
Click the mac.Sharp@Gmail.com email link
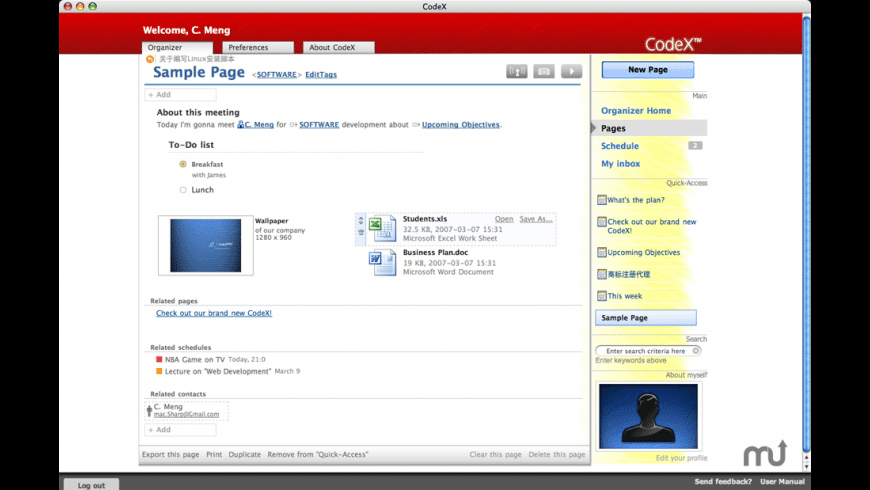click(x=186, y=415)
